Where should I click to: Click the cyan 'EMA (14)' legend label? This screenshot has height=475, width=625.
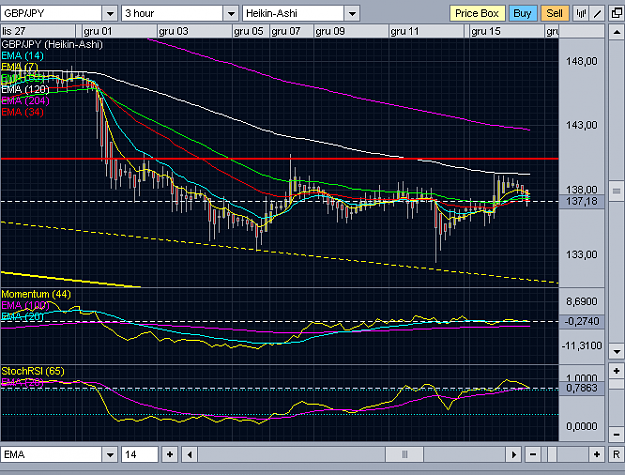(22, 56)
